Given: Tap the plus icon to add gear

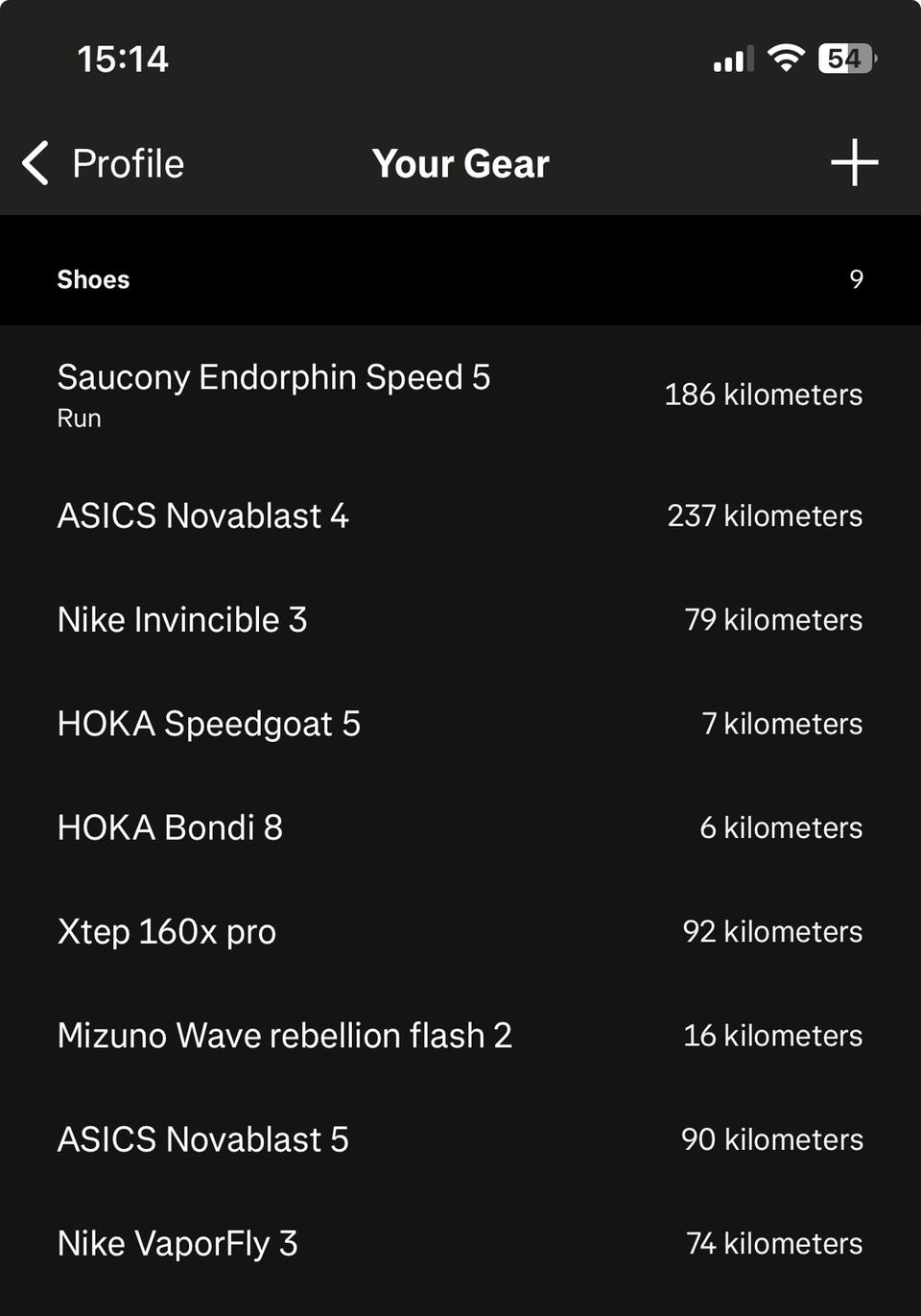Looking at the screenshot, I should point(854,162).
